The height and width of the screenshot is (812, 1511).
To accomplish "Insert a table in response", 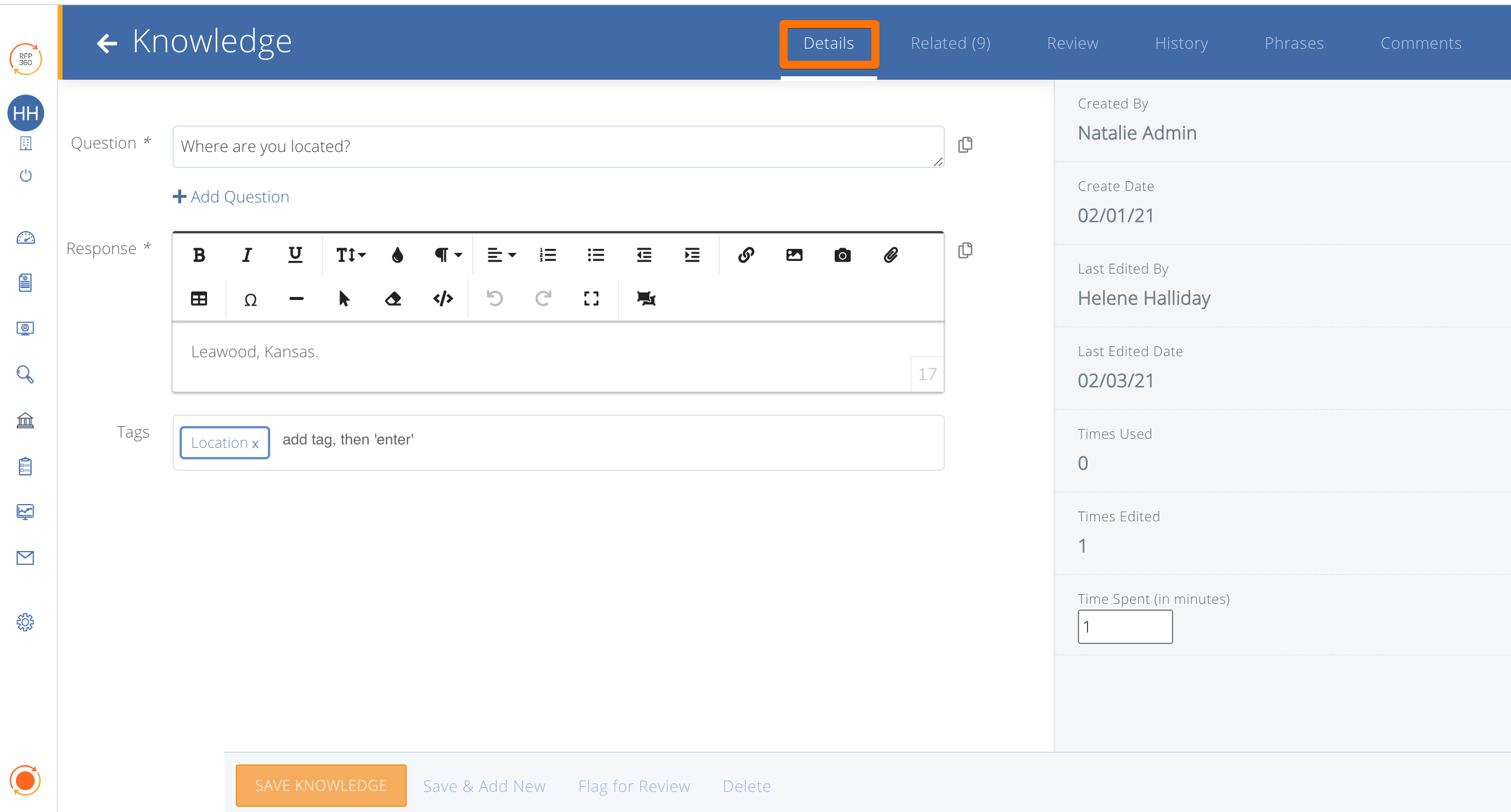I will coord(199,299).
